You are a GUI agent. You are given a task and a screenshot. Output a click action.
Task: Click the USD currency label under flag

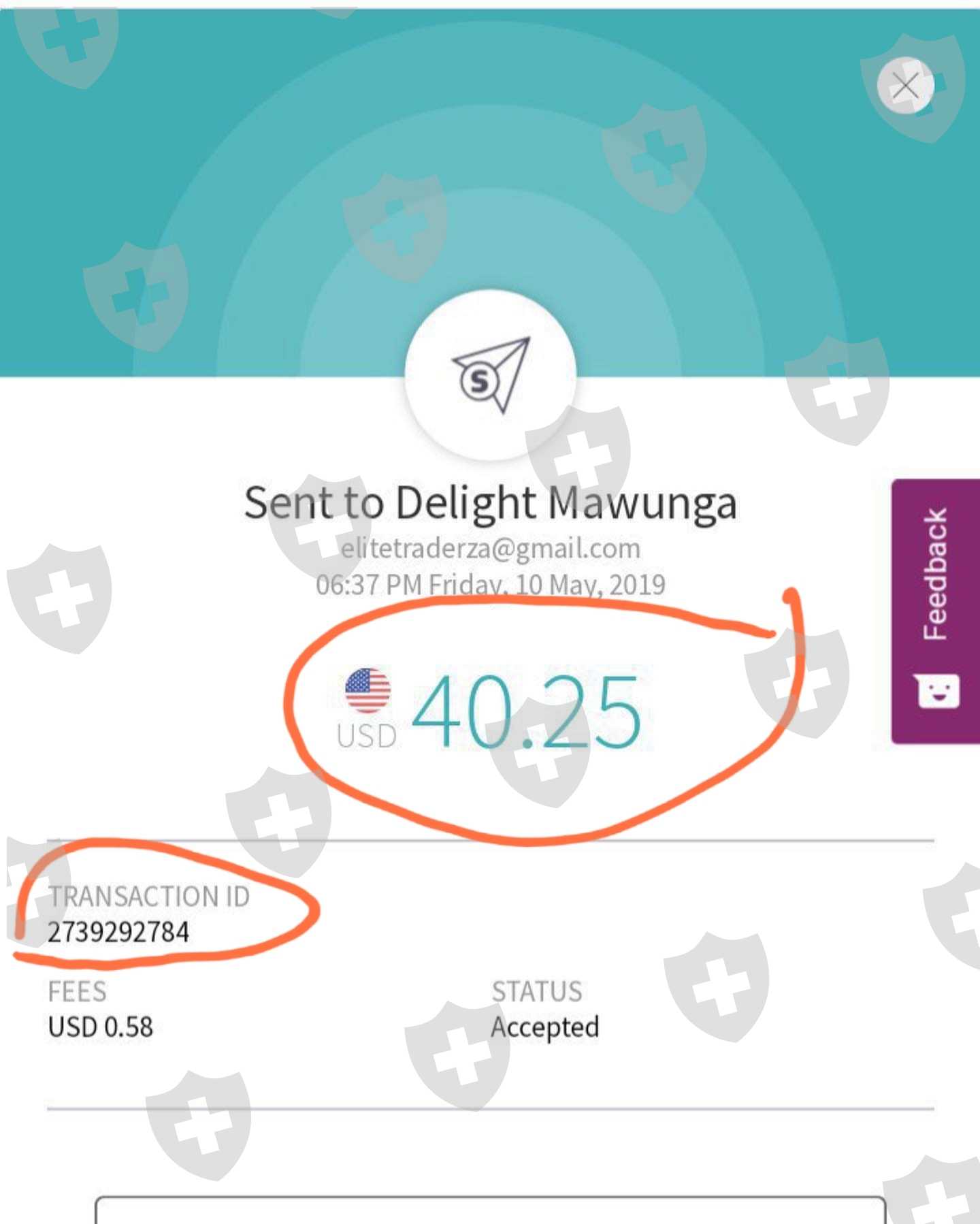(x=367, y=737)
